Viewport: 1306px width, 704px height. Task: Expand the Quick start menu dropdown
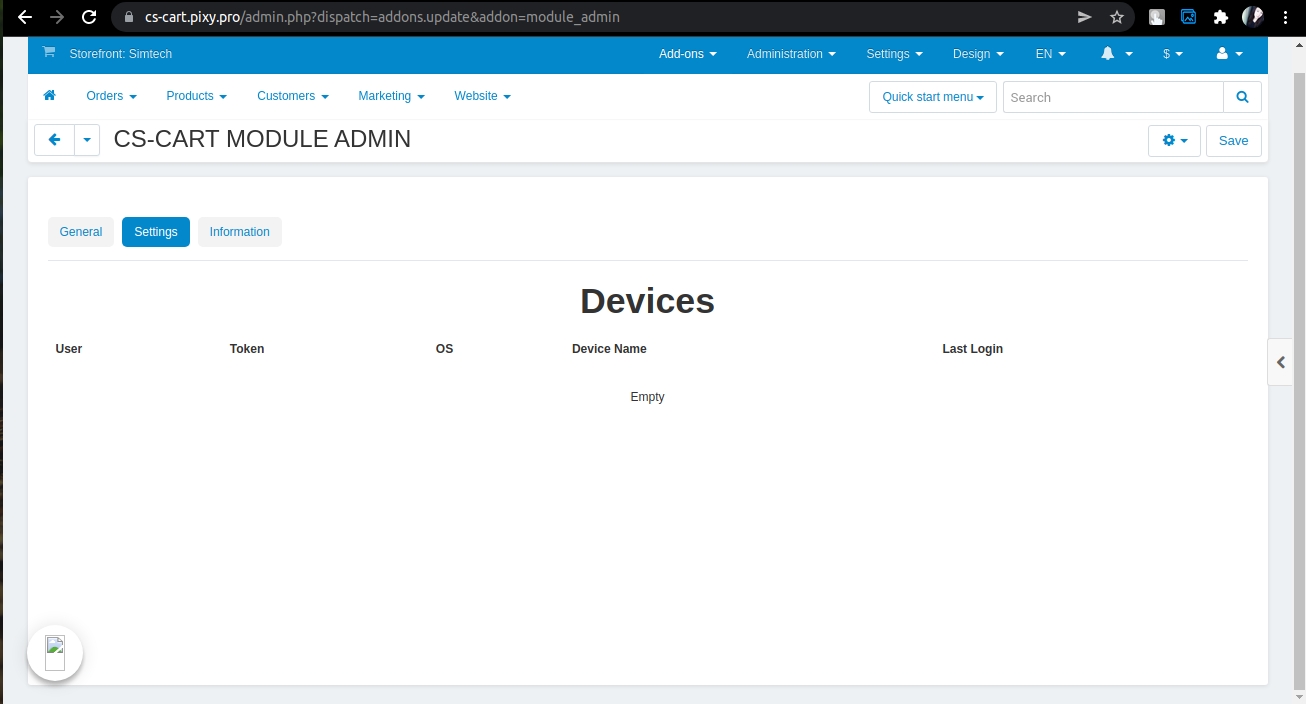click(932, 97)
